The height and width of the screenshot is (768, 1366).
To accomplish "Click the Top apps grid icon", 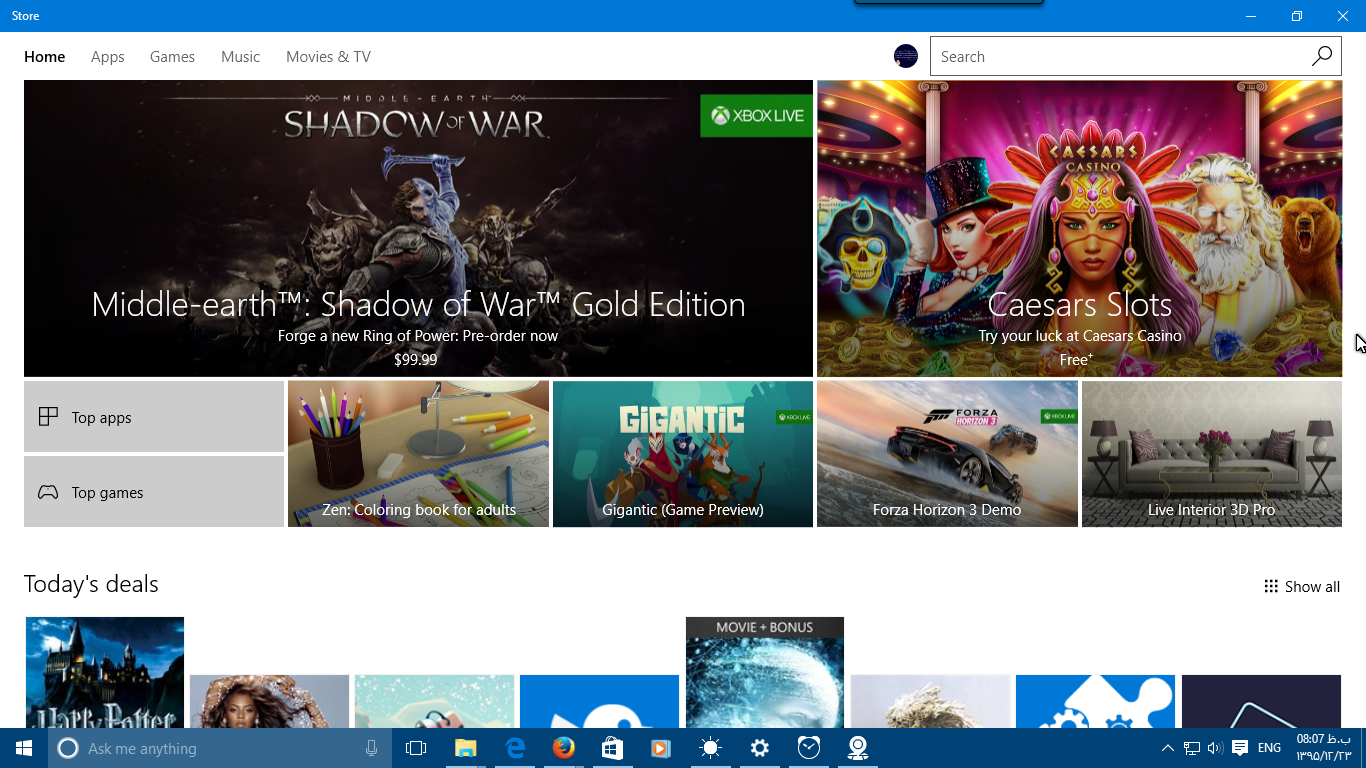I will click(x=48, y=417).
